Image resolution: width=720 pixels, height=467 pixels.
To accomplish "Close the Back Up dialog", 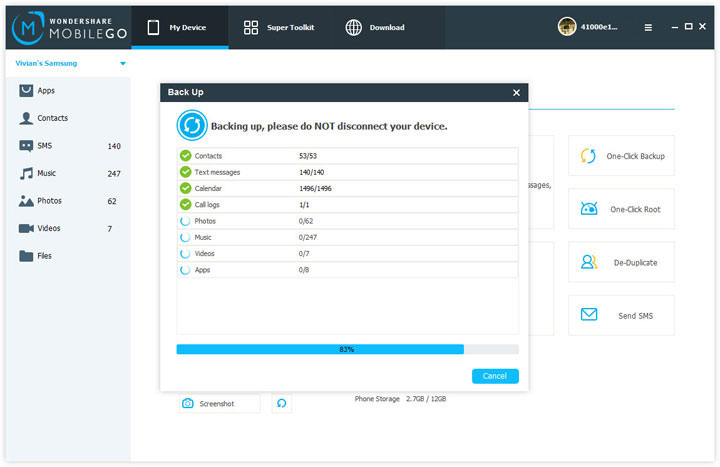I will point(516,93).
